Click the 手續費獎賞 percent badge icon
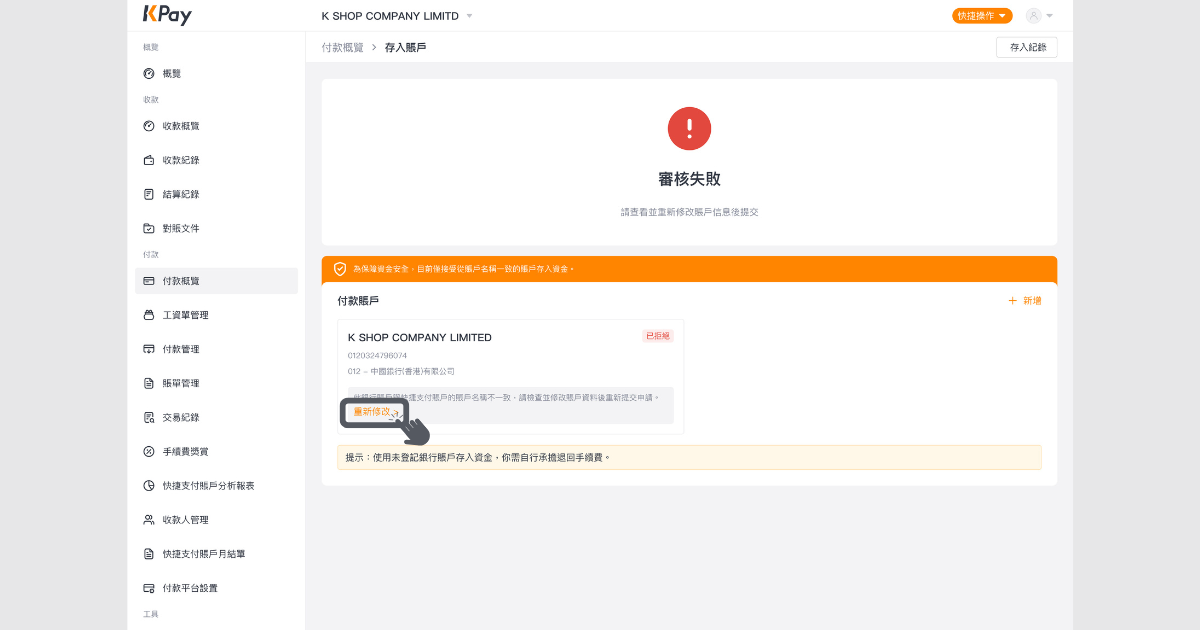This screenshot has width=1200, height=630. [149, 452]
